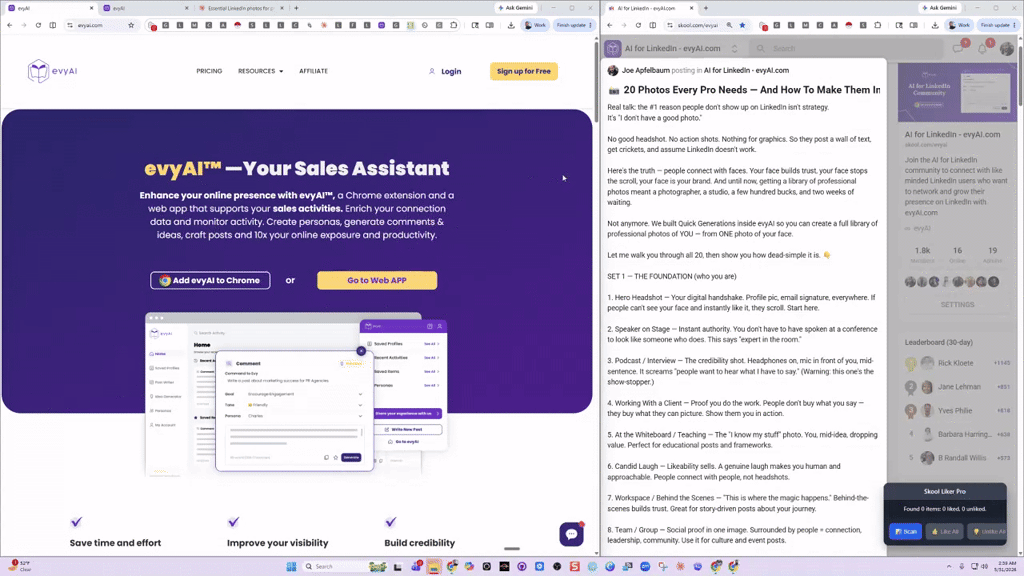Click the Skool search field
Image resolution: width=1024 pixels, height=576 pixels.
tap(846, 48)
